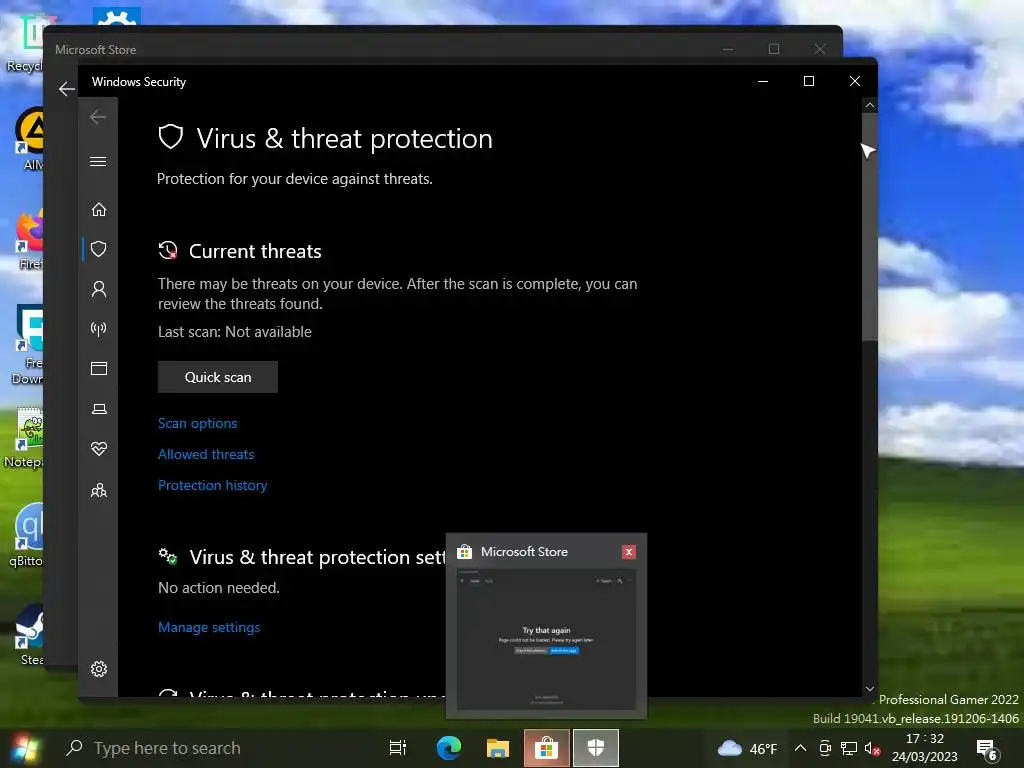
Task: Click scrollbar down arrow in Windows Security
Action: pyautogui.click(x=870, y=688)
